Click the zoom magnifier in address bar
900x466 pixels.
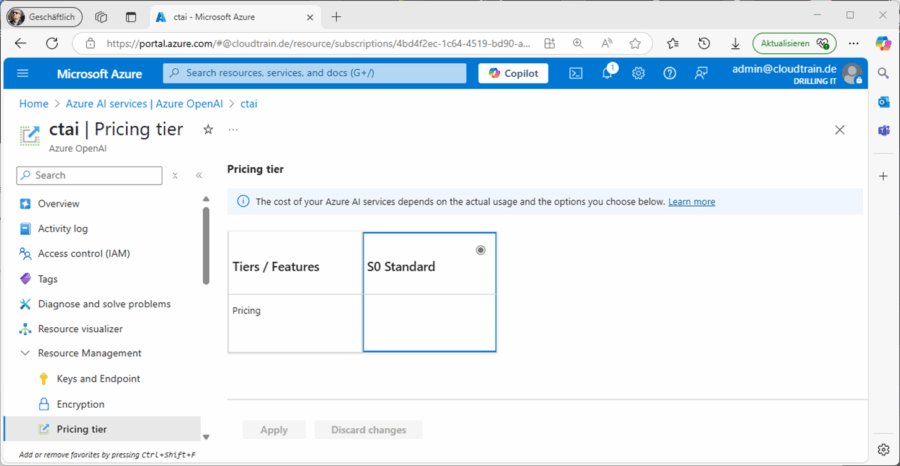coord(578,44)
